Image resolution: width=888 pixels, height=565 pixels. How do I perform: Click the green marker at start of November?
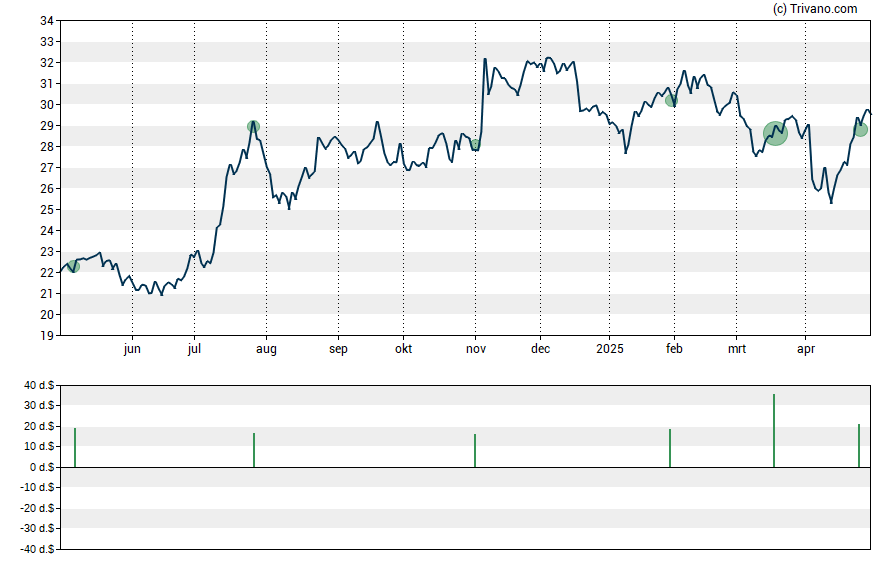coord(475,144)
